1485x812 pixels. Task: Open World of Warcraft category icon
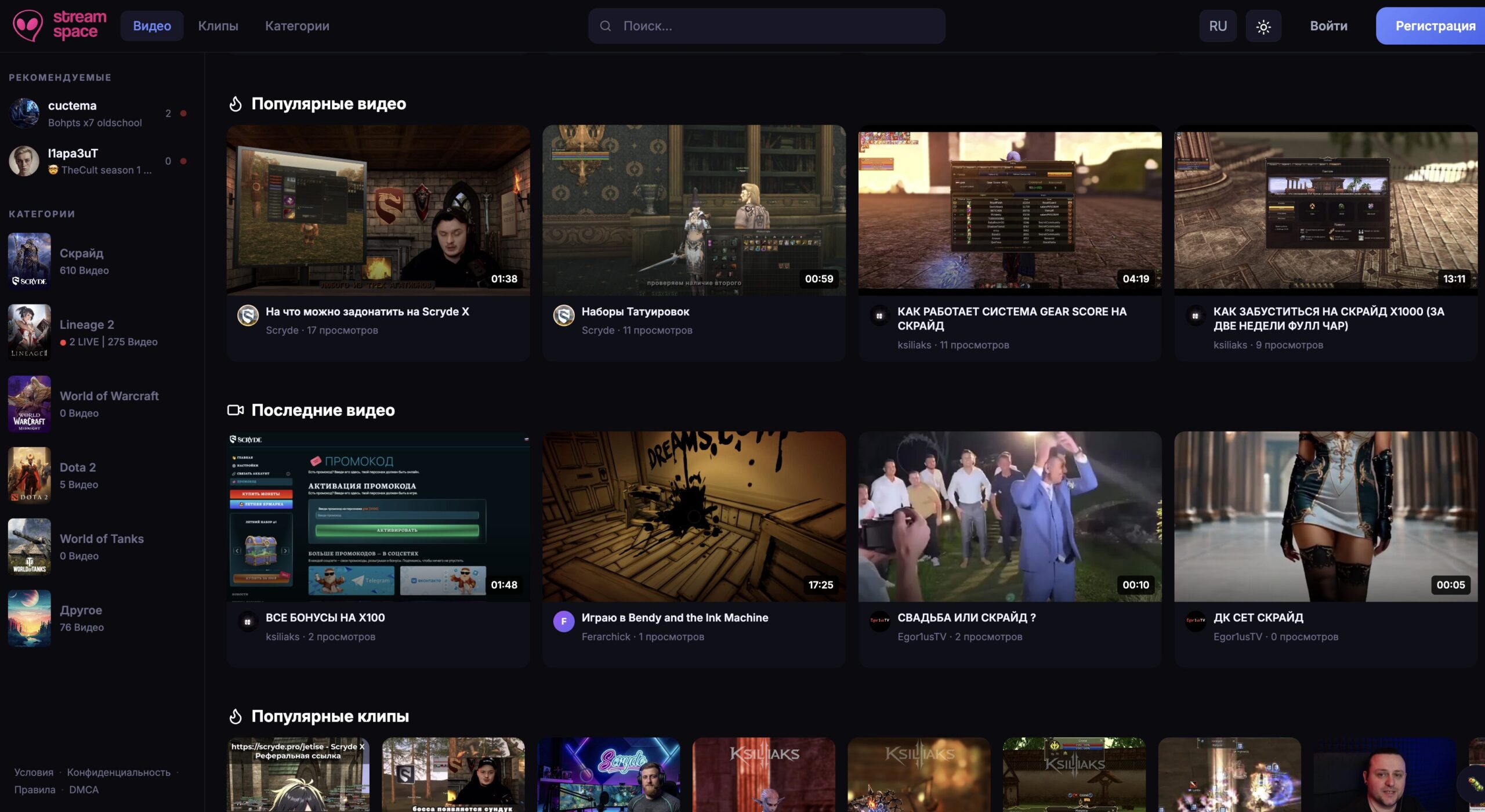click(30, 404)
